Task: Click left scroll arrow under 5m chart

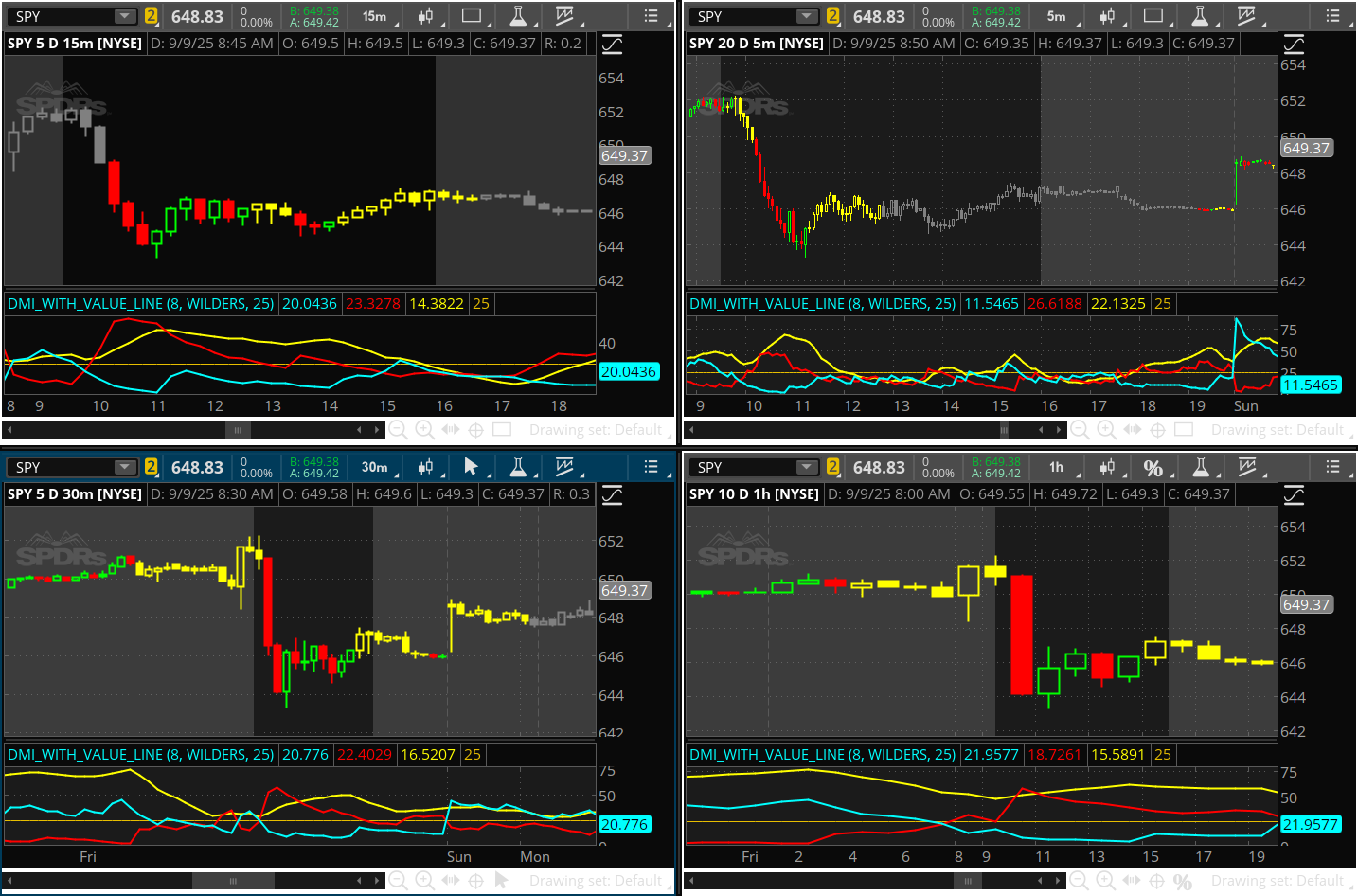Action: coord(691,430)
